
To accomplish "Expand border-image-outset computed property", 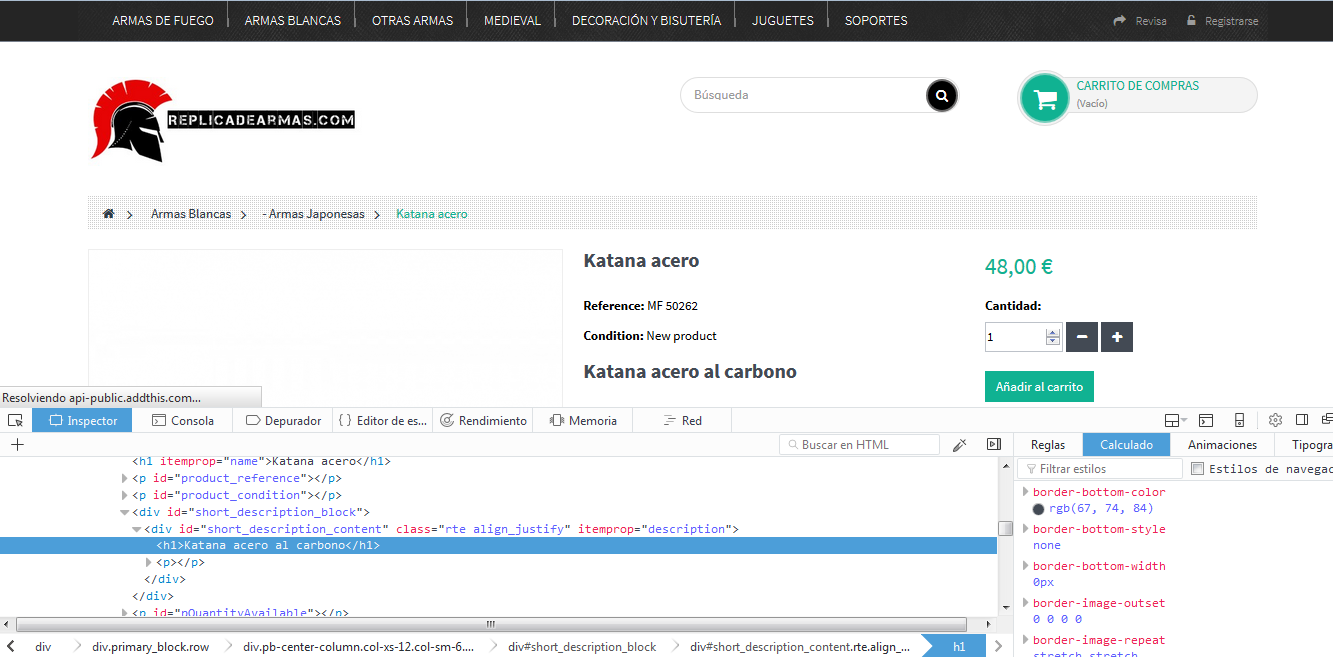I will point(1025,603).
